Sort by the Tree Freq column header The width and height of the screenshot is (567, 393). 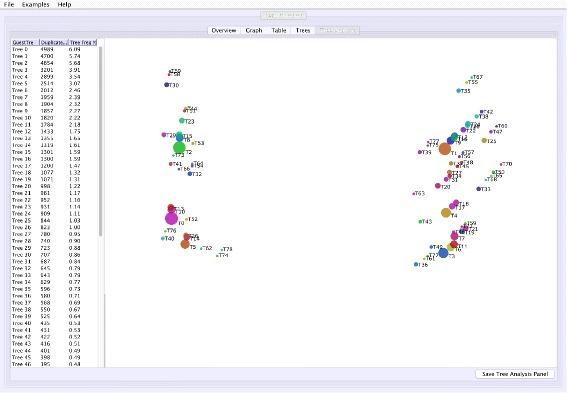click(x=83, y=42)
